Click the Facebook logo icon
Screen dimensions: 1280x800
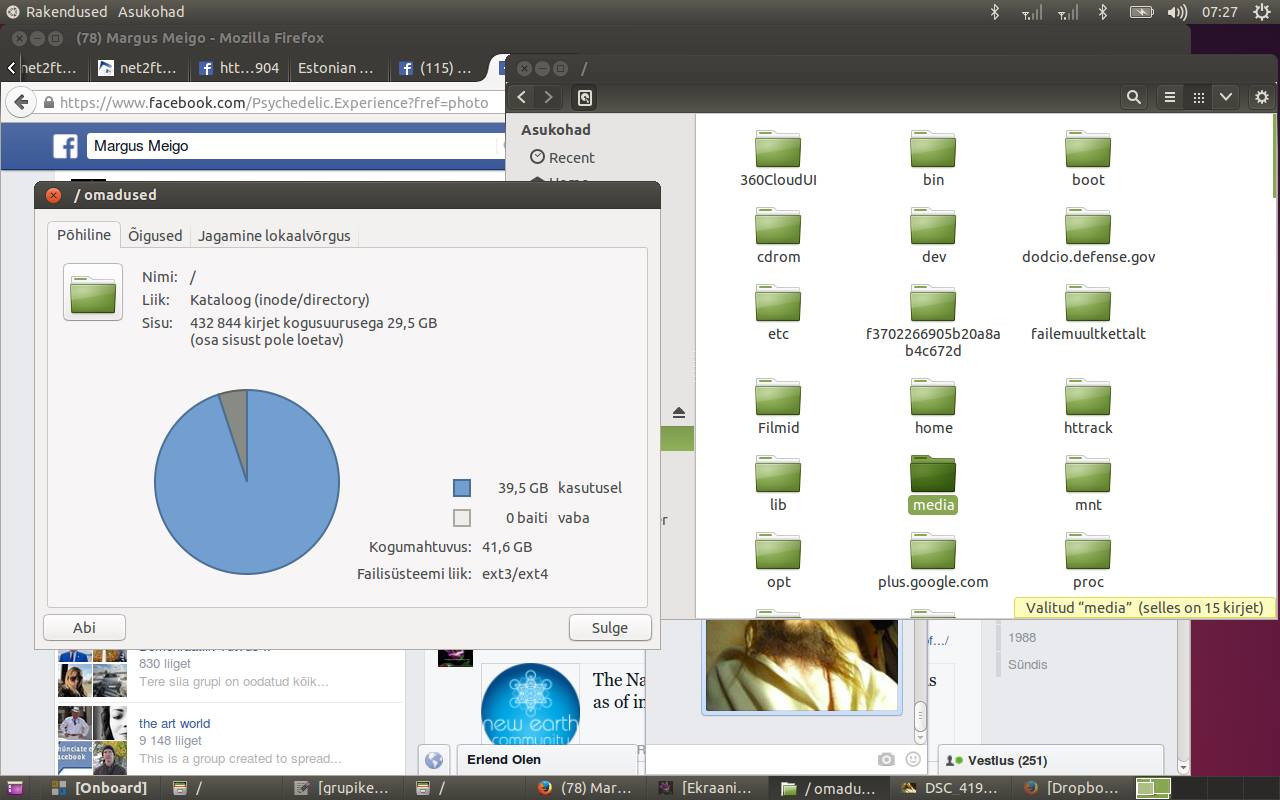pos(65,146)
